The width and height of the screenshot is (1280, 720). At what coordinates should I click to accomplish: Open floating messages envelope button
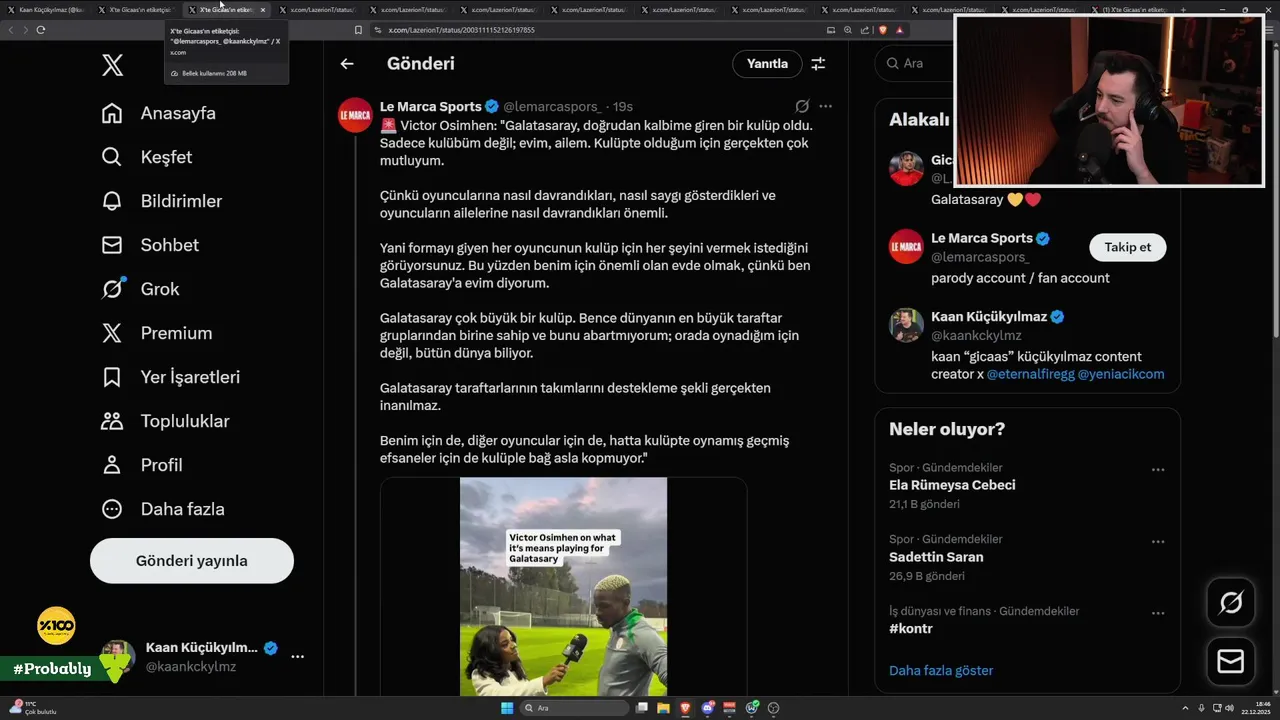click(x=1231, y=662)
